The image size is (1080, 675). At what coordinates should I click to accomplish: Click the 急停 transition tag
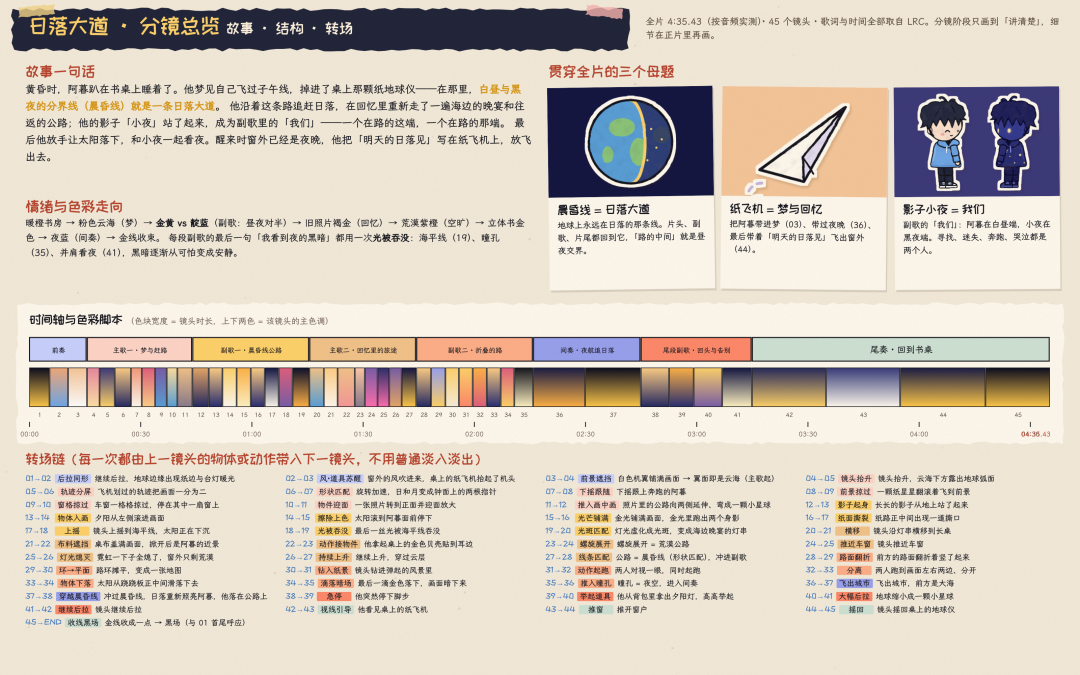click(333, 596)
